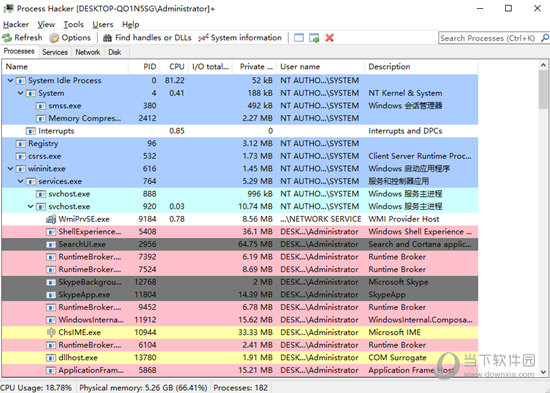Image resolution: width=550 pixels, height=393 pixels.
Task: Click the Refresh toolbar icon
Action: pos(7,38)
